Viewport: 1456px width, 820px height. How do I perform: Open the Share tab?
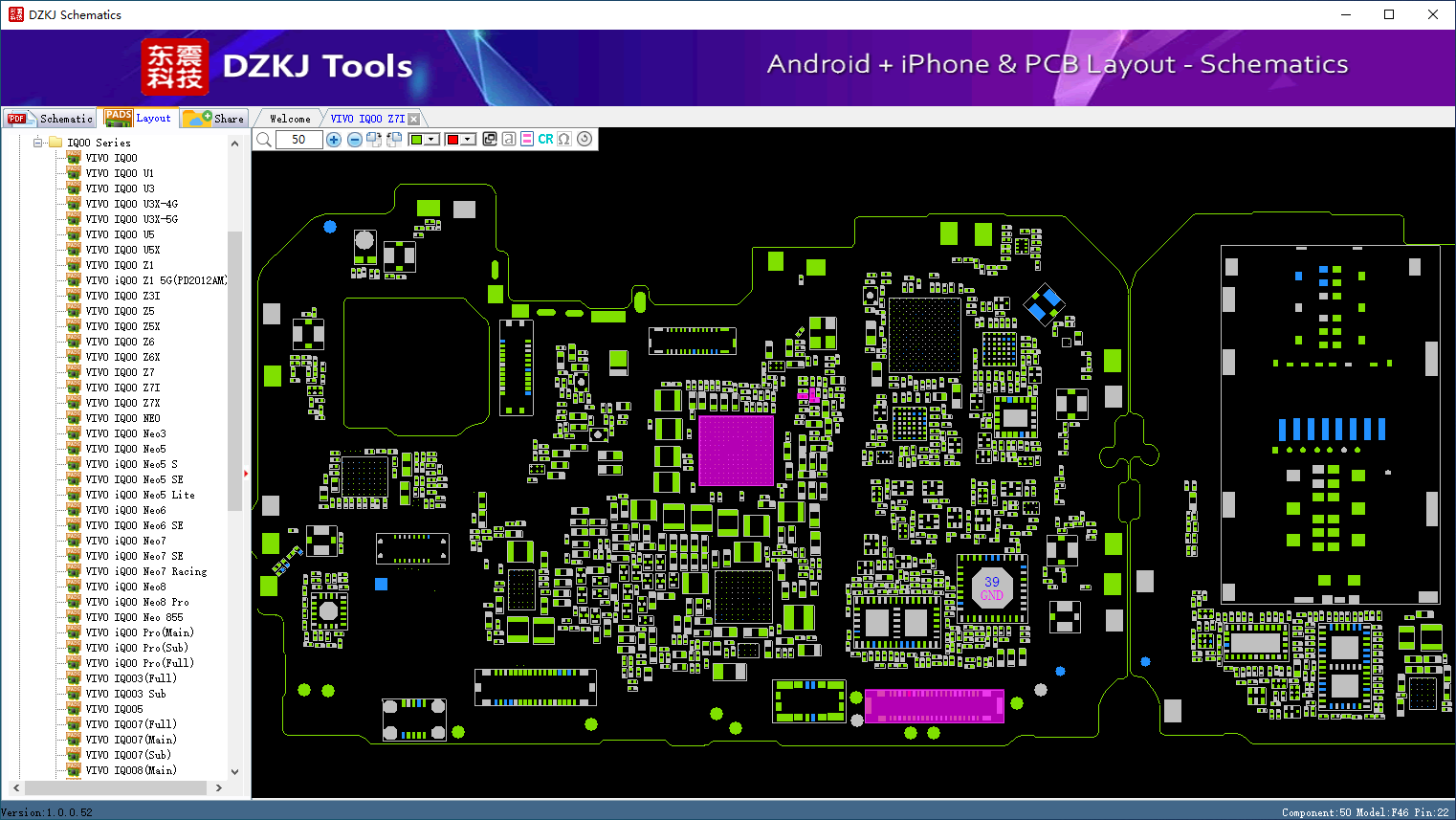click(x=214, y=118)
